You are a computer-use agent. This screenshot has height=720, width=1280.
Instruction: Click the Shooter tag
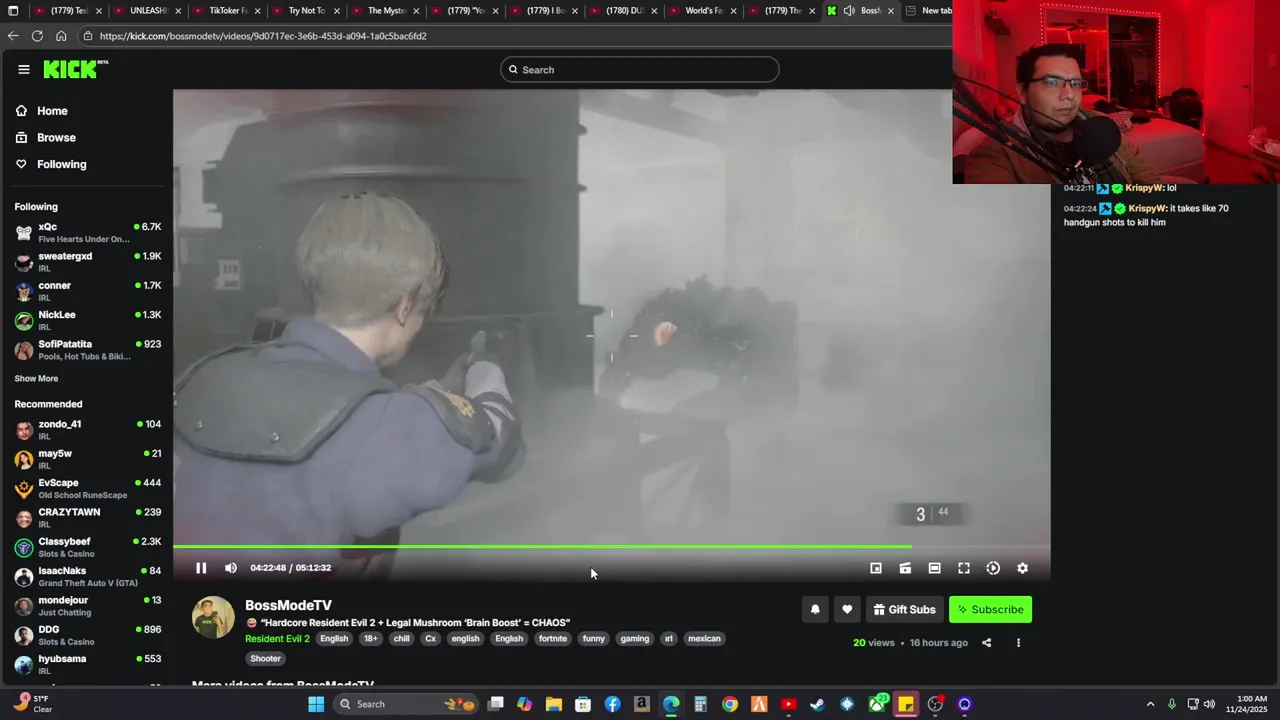coord(265,659)
